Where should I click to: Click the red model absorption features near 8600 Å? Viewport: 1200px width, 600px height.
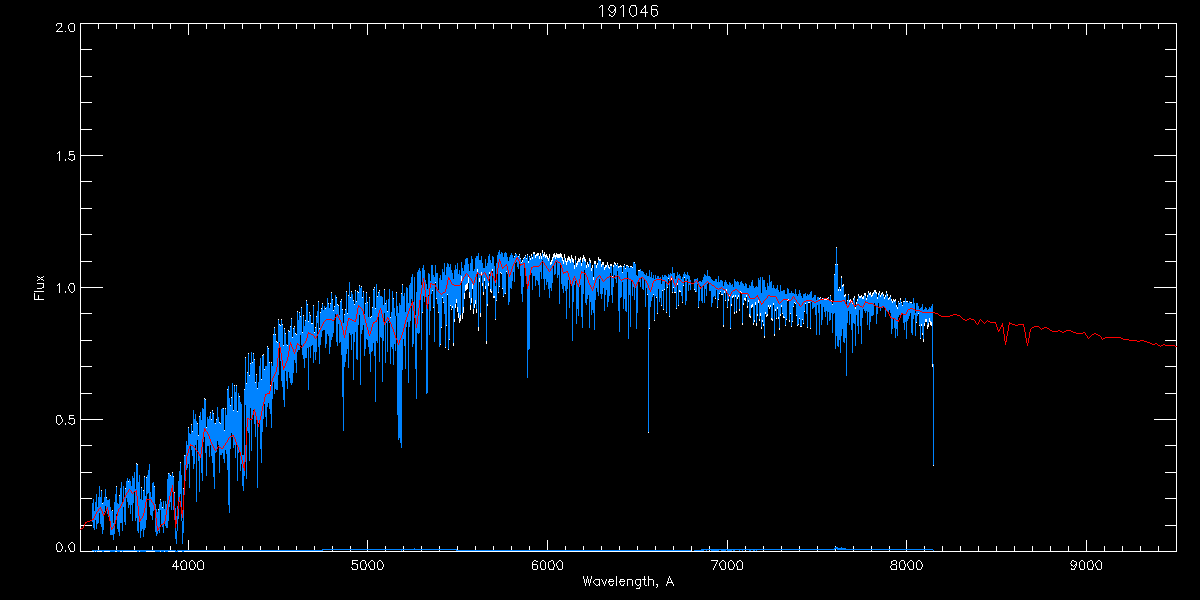(1016, 332)
